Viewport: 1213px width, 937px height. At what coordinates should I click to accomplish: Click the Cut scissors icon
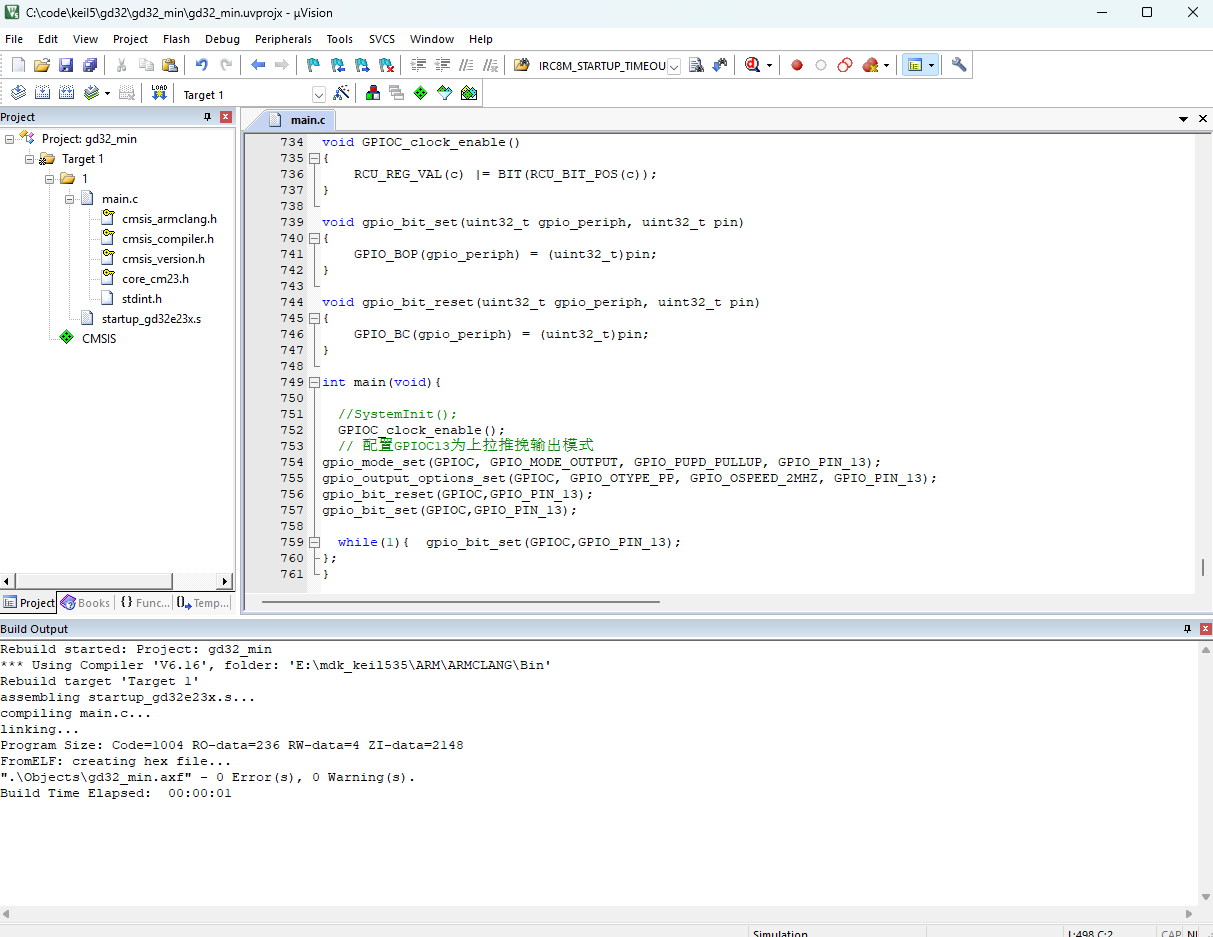click(122, 65)
